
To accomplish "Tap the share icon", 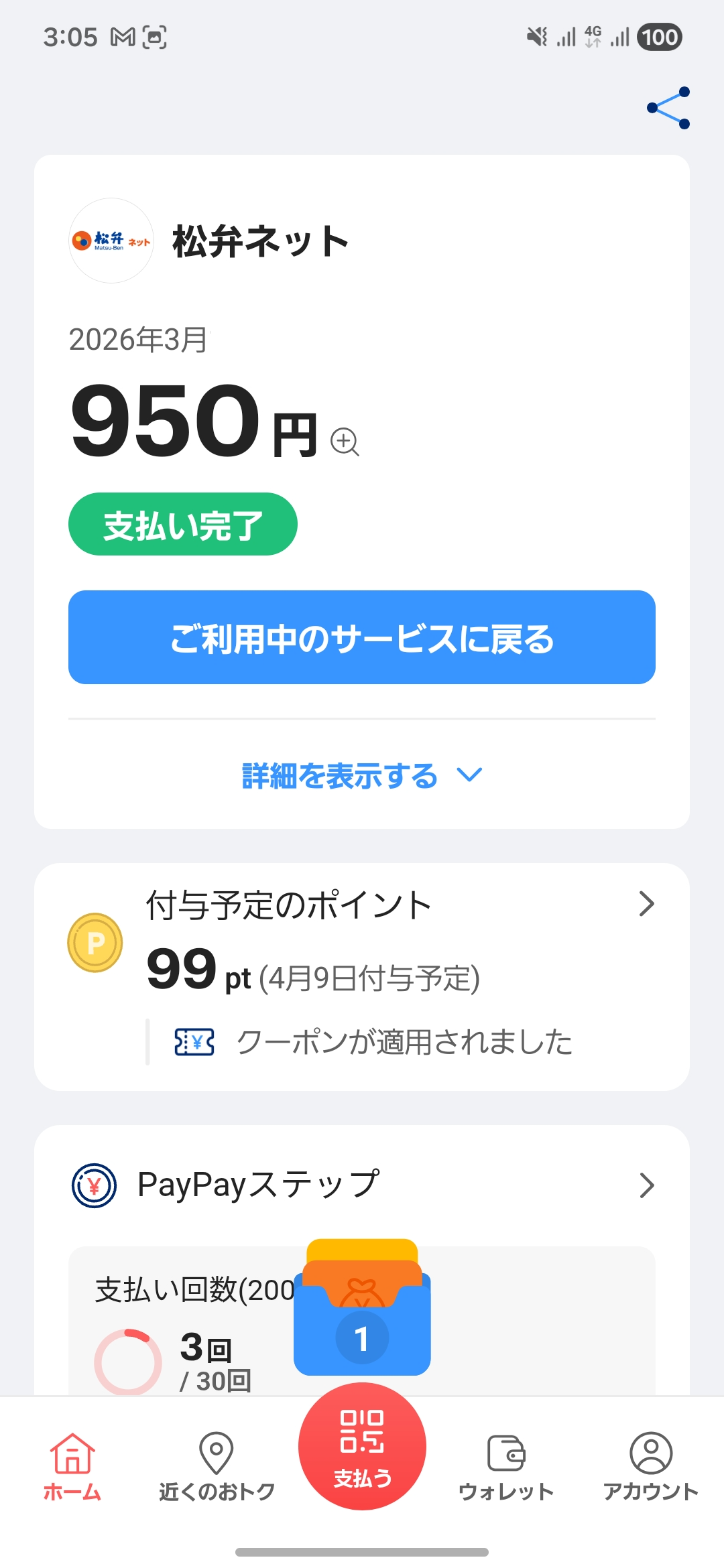I will [668, 108].
